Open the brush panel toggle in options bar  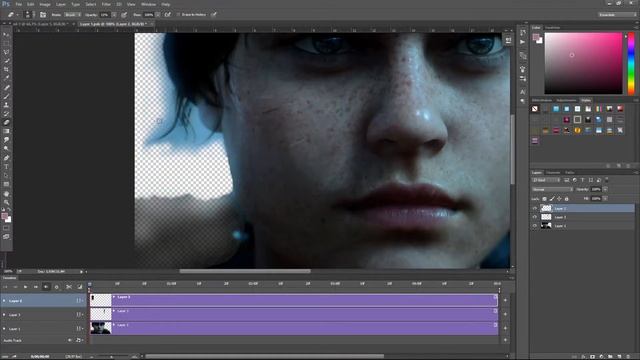tap(43, 15)
